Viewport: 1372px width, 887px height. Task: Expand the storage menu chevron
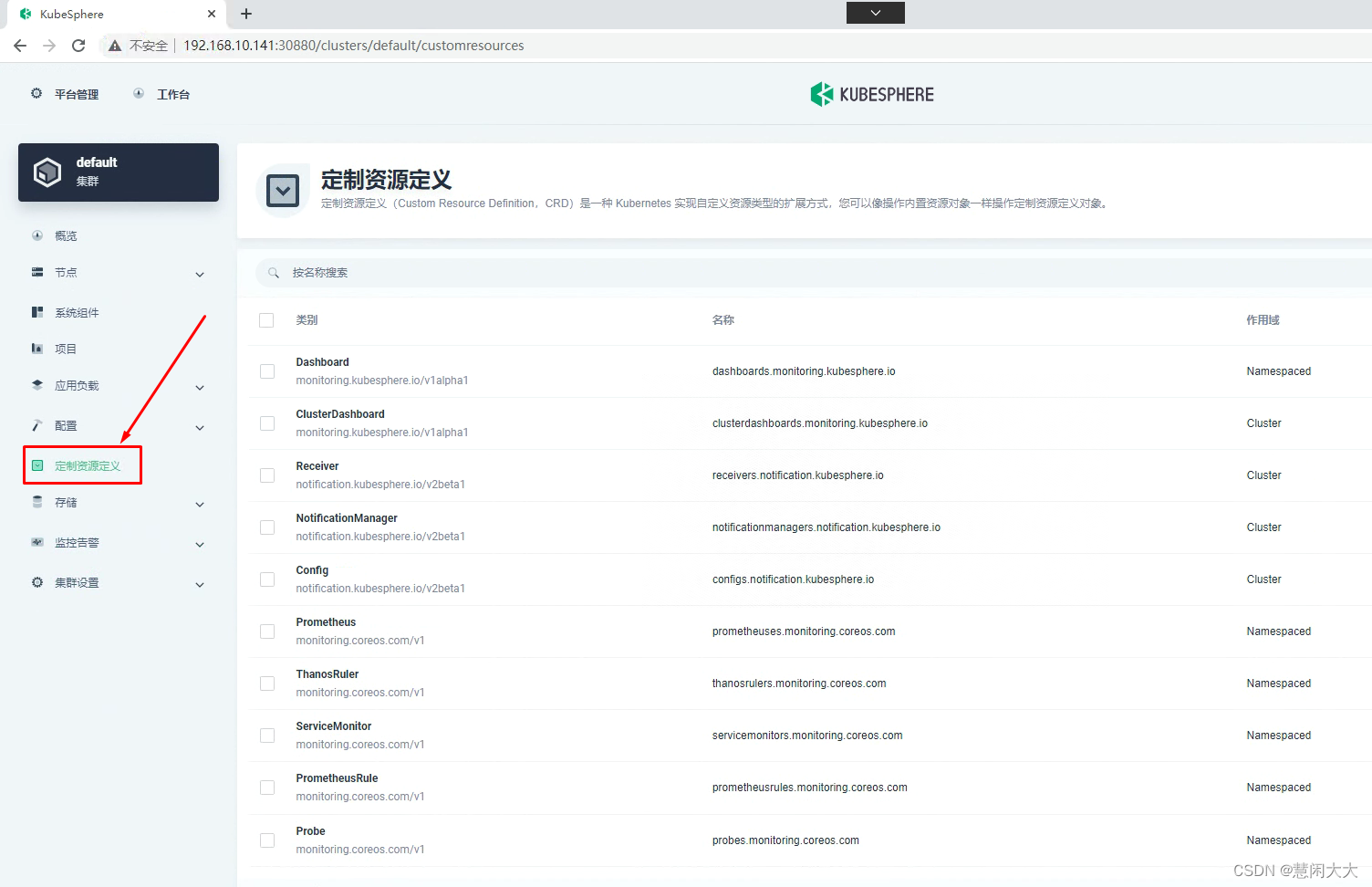coord(200,504)
